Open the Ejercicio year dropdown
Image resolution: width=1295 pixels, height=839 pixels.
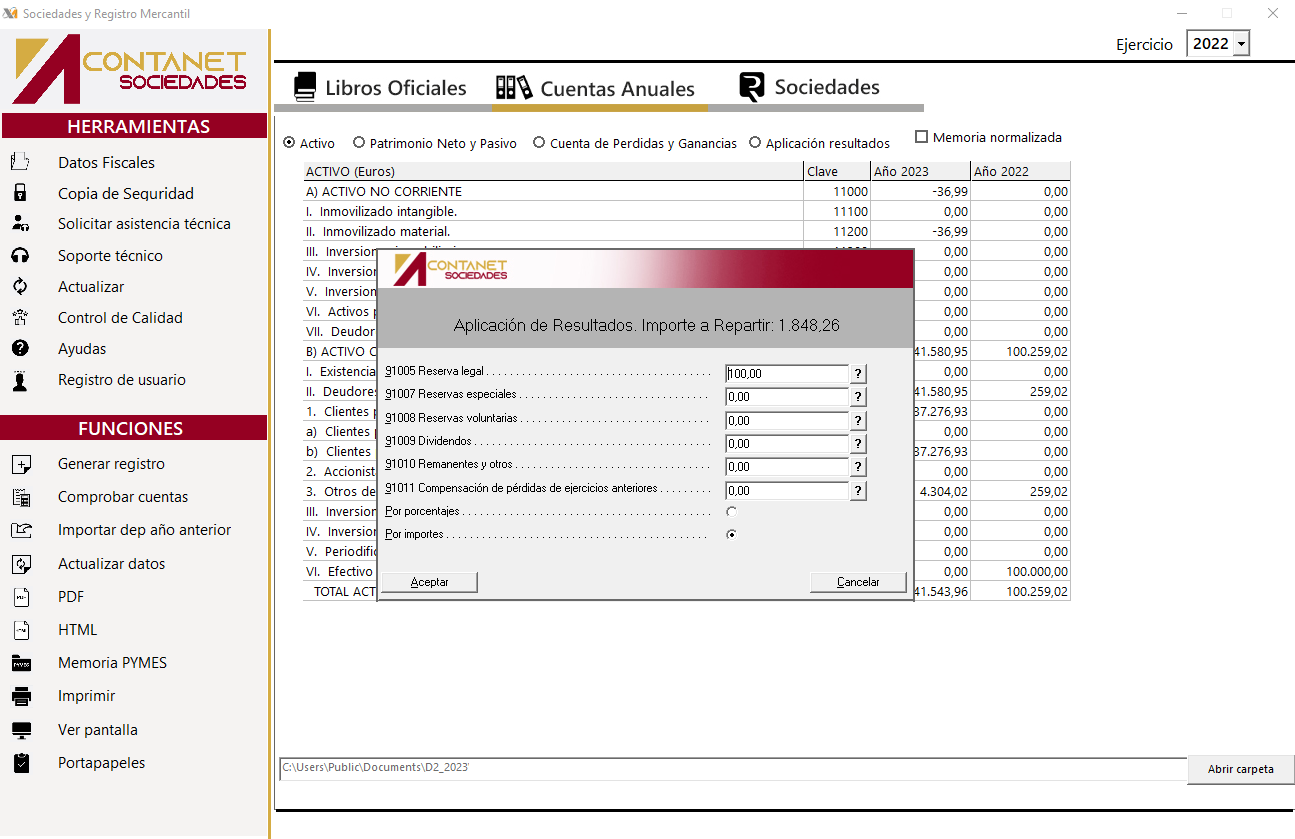[x=1241, y=44]
